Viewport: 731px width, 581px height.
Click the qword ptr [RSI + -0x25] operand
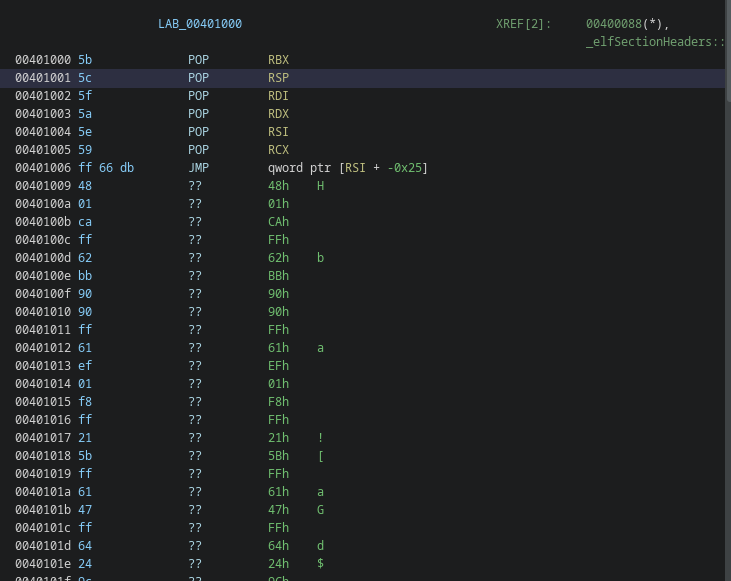pos(347,168)
